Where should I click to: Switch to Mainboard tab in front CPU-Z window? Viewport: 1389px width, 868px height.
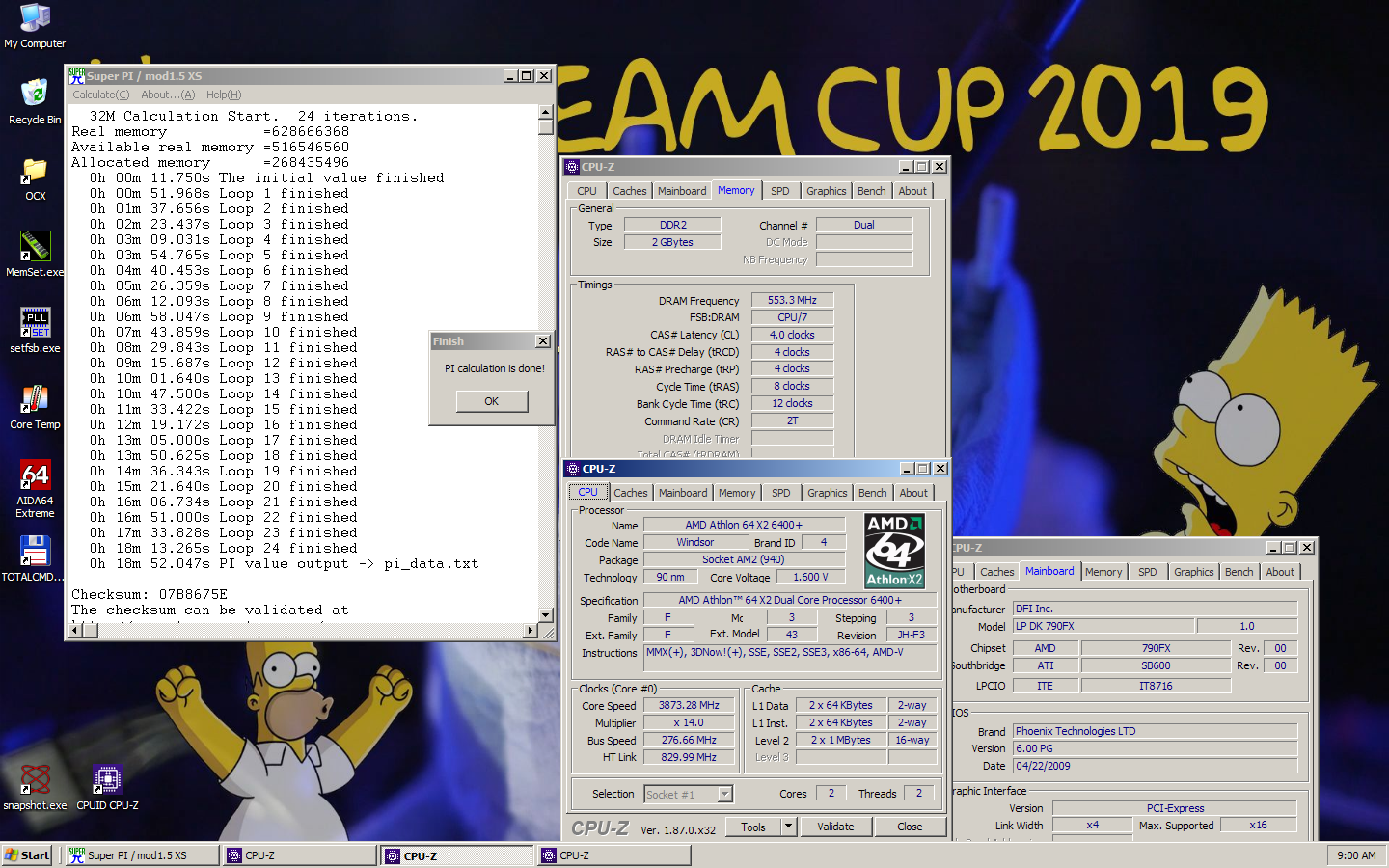683,493
